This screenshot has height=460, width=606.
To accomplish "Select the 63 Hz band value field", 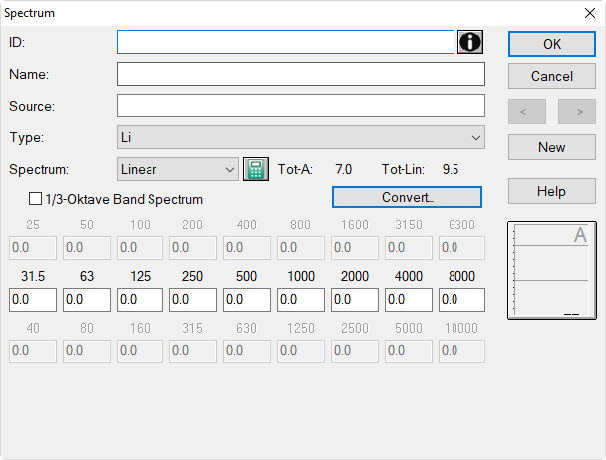I will tap(87, 300).
